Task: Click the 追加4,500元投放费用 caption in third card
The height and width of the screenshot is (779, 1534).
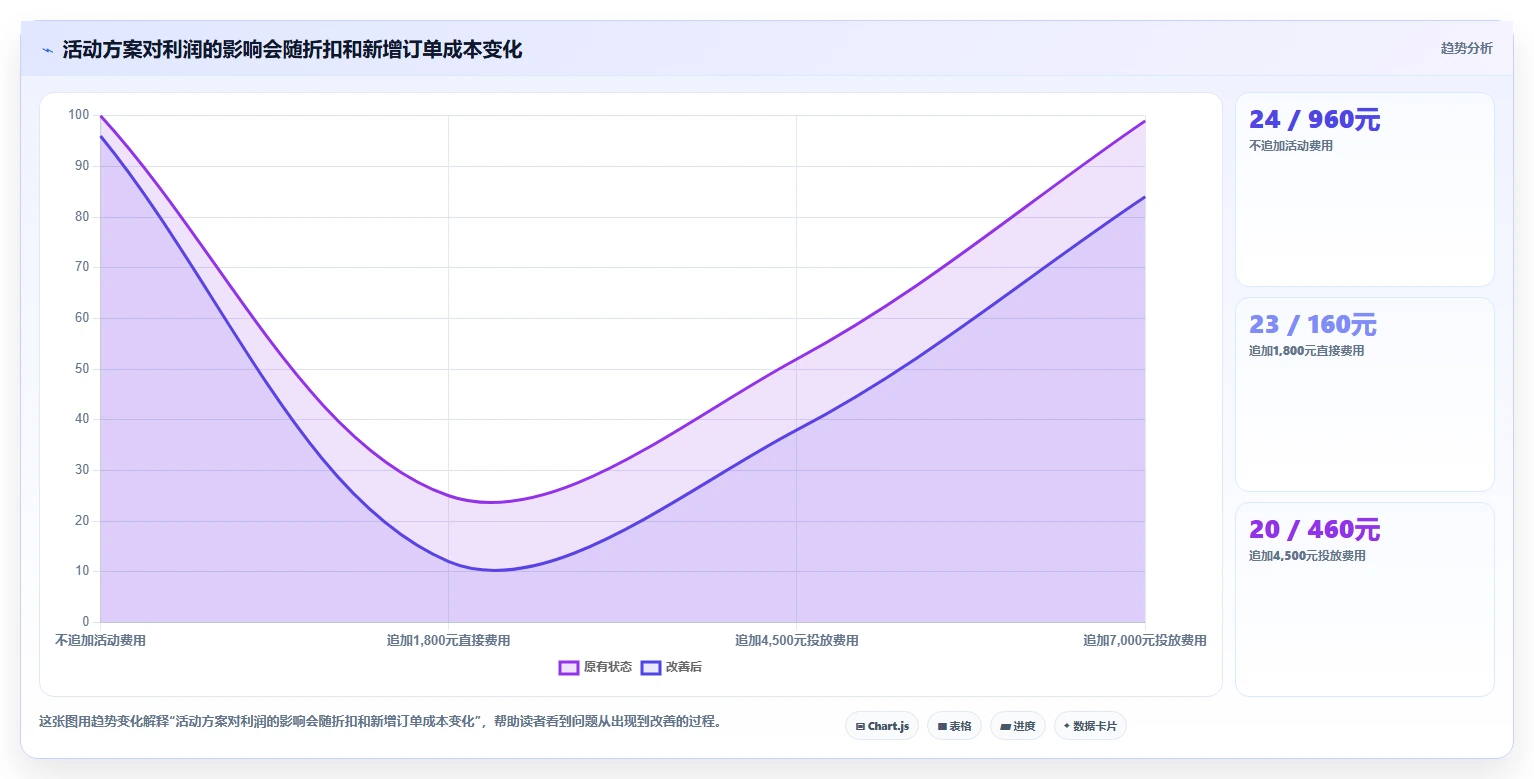Action: click(1307, 556)
